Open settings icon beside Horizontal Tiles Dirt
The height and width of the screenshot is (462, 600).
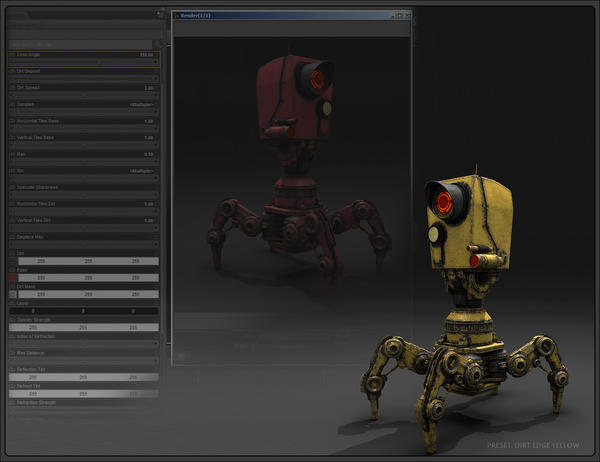click(x=12, y=204)
